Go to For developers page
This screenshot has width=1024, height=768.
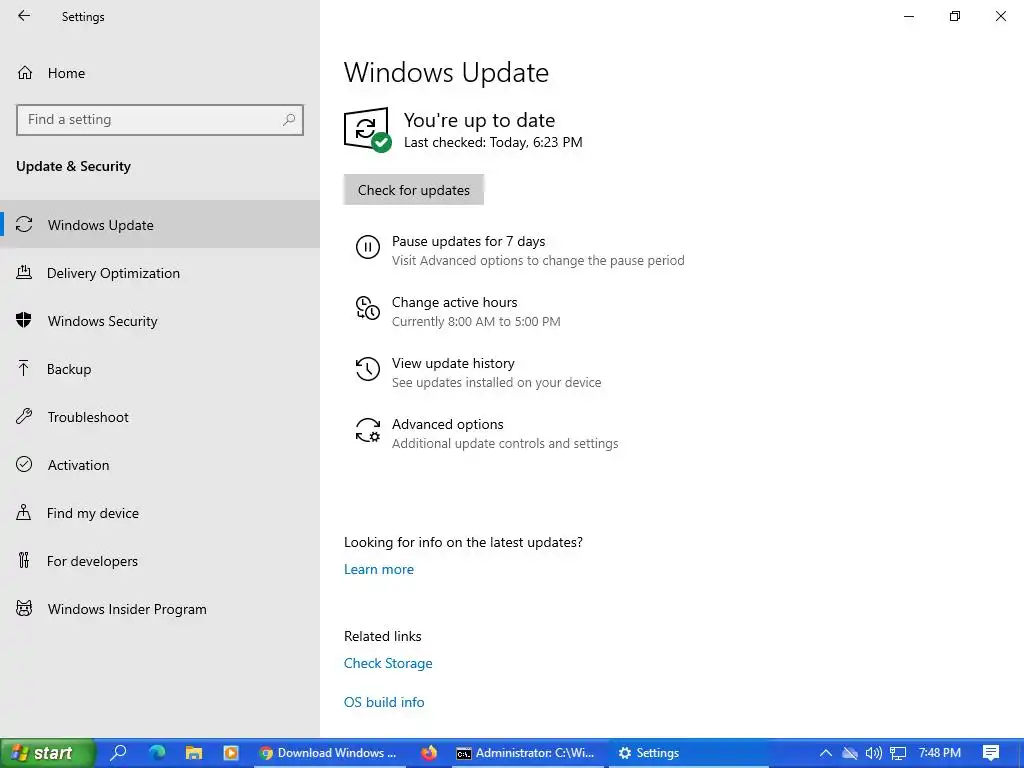[x=160, y=561]
